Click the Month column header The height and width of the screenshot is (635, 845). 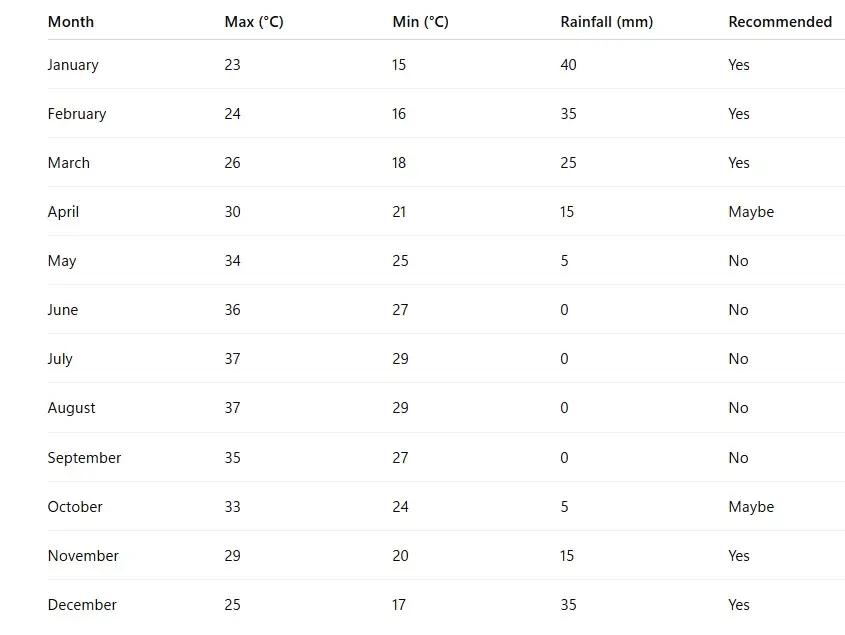(71, 22)
